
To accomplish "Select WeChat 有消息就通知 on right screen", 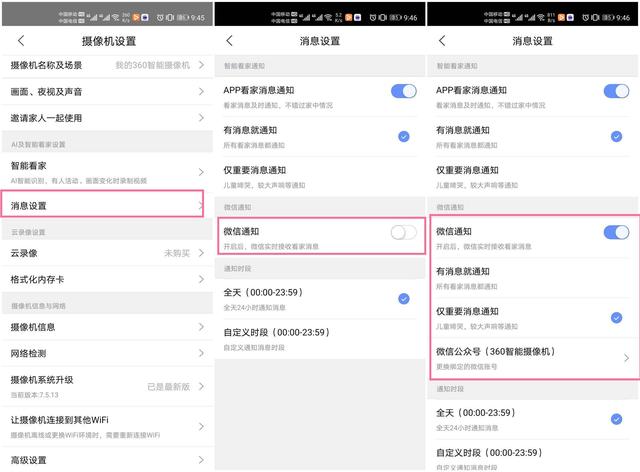I will point(534,278).
